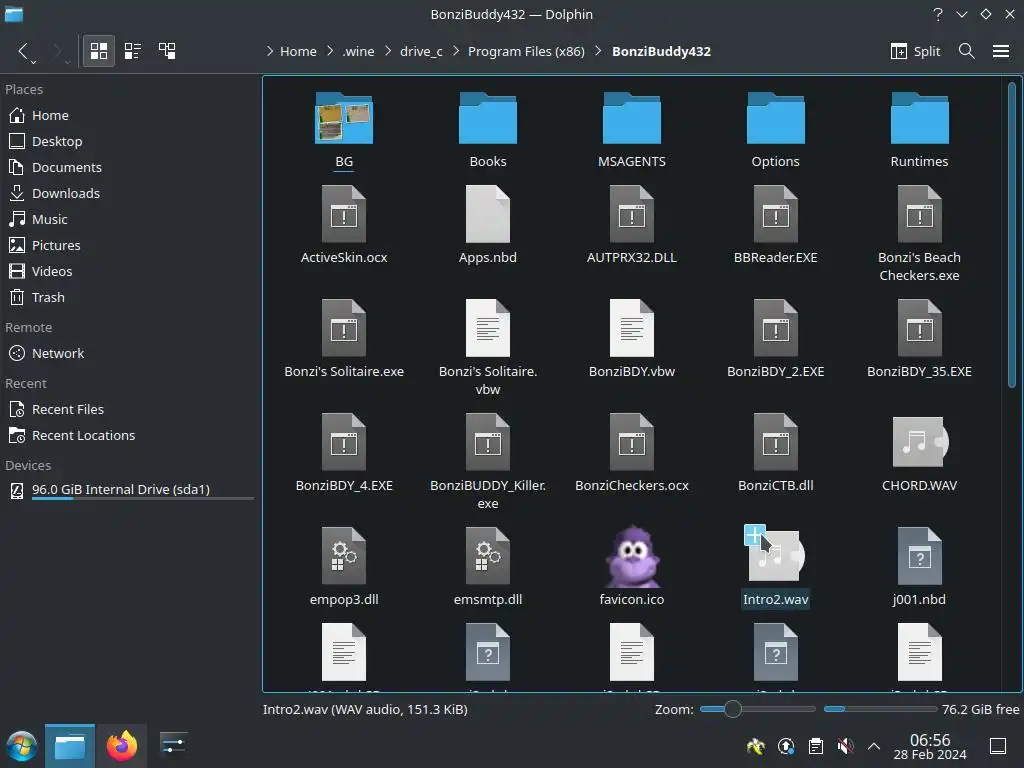Go forward in folder history
Image resolution: width=1024 pixels, height=768 pixels.
[x=59, y=51]
